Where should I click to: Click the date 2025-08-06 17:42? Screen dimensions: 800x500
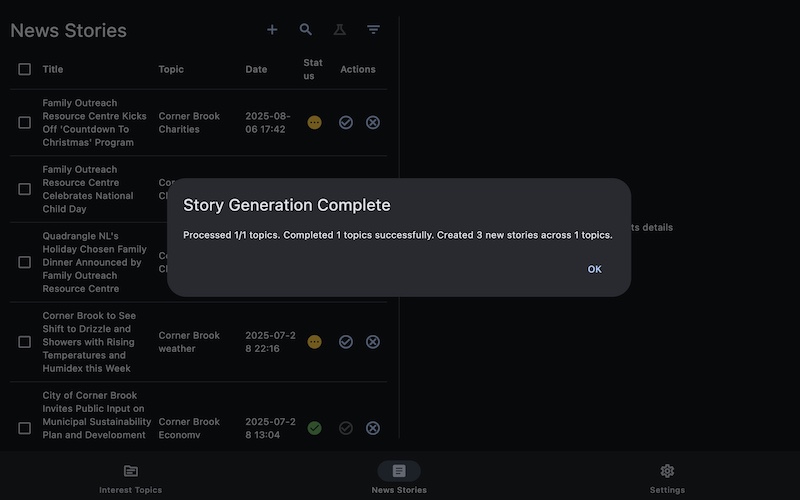click(x=268, y=122)
